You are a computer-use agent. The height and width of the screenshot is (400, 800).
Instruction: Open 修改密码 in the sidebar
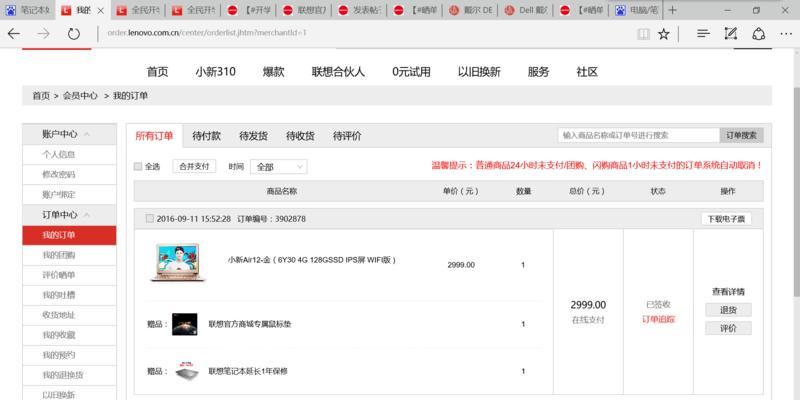coord(59,174)
